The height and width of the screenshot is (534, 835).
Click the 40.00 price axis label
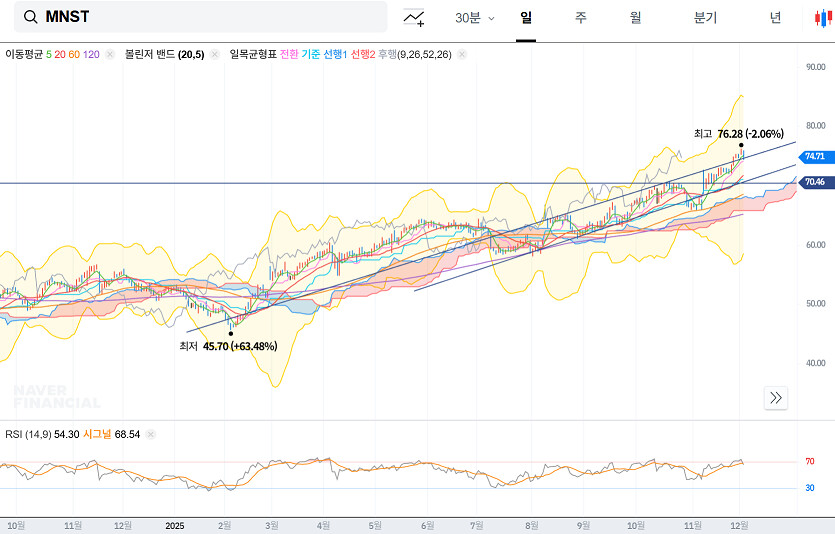(815, 363)
